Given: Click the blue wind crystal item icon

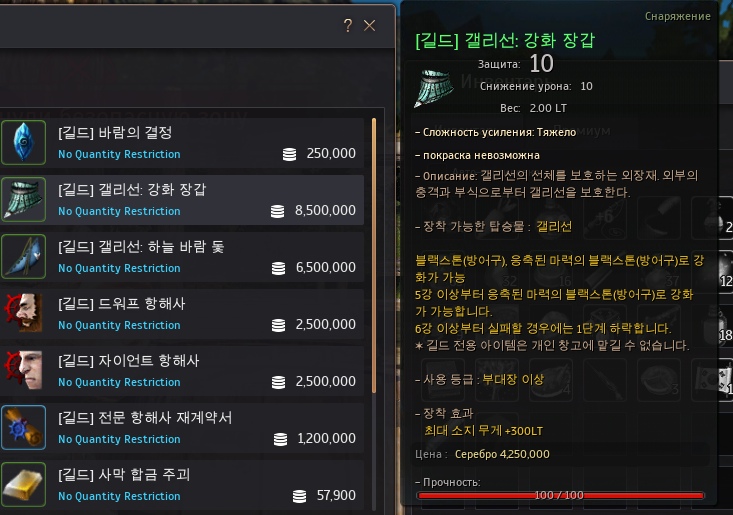Looking at the screenshot, I should (x=23, y=142).
